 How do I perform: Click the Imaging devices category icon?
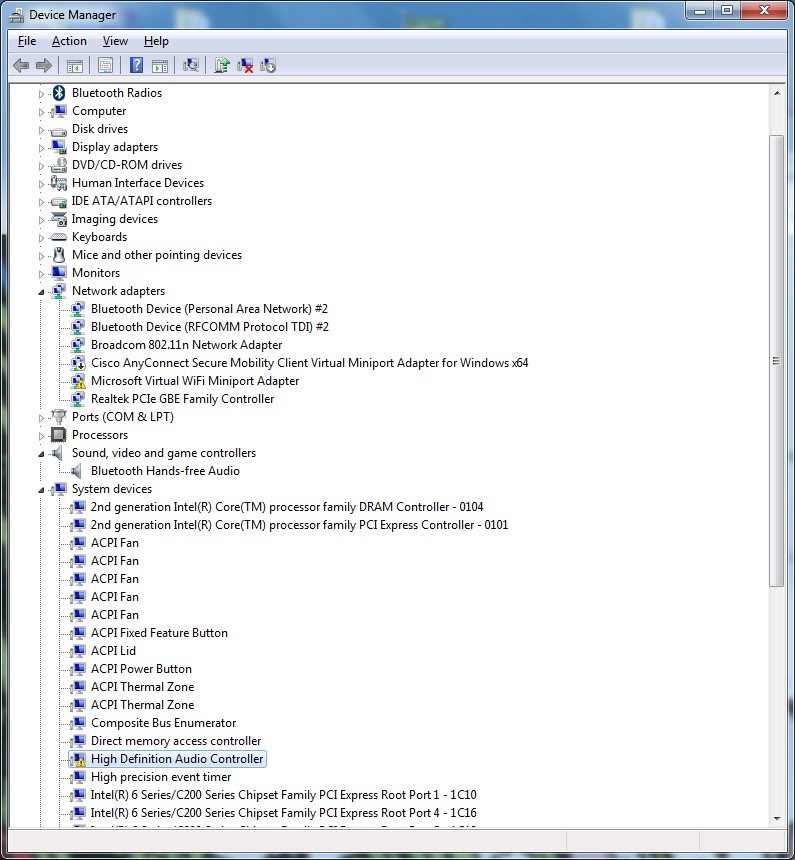59,219
